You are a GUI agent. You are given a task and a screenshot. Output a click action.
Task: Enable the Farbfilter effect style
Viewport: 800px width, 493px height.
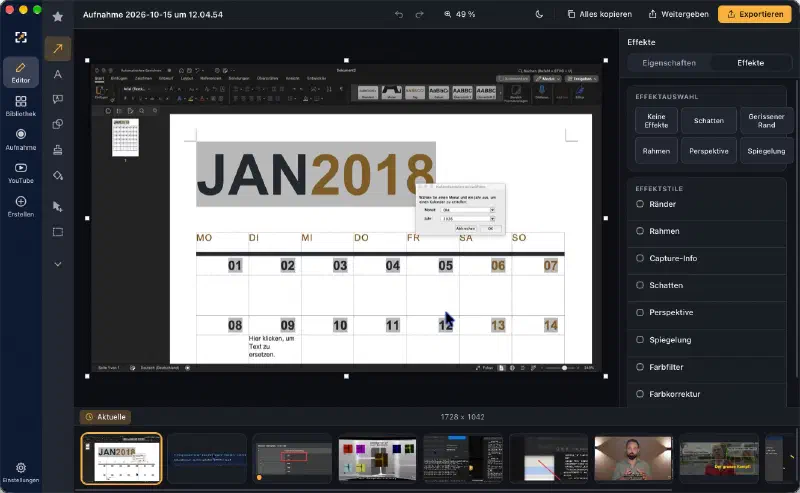click(x=640, y=367)
